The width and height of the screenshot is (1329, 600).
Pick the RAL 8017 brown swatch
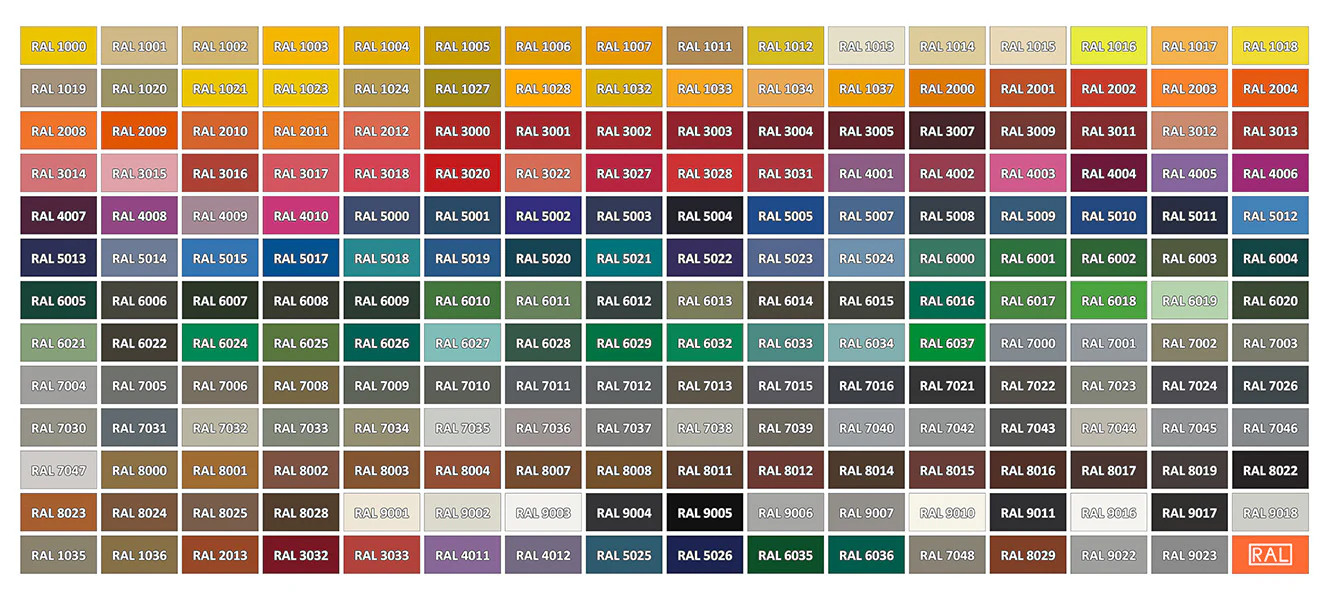click(x=1108, y=470)
